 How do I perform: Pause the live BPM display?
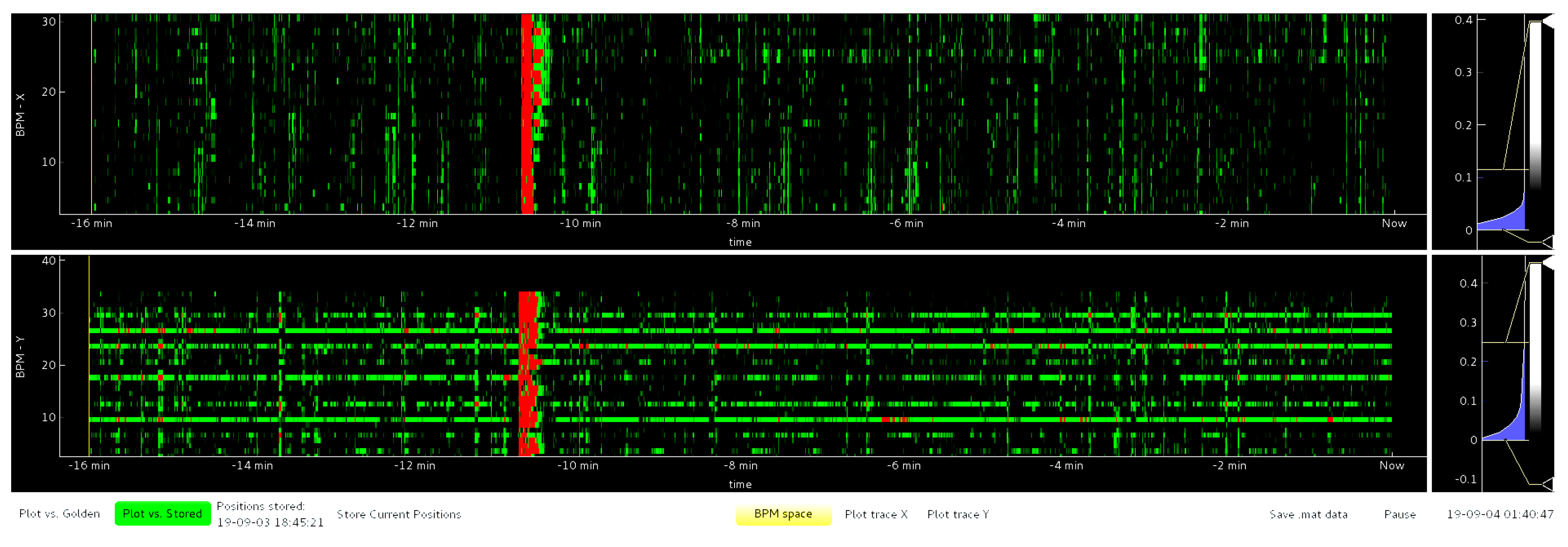[1399, 514]
